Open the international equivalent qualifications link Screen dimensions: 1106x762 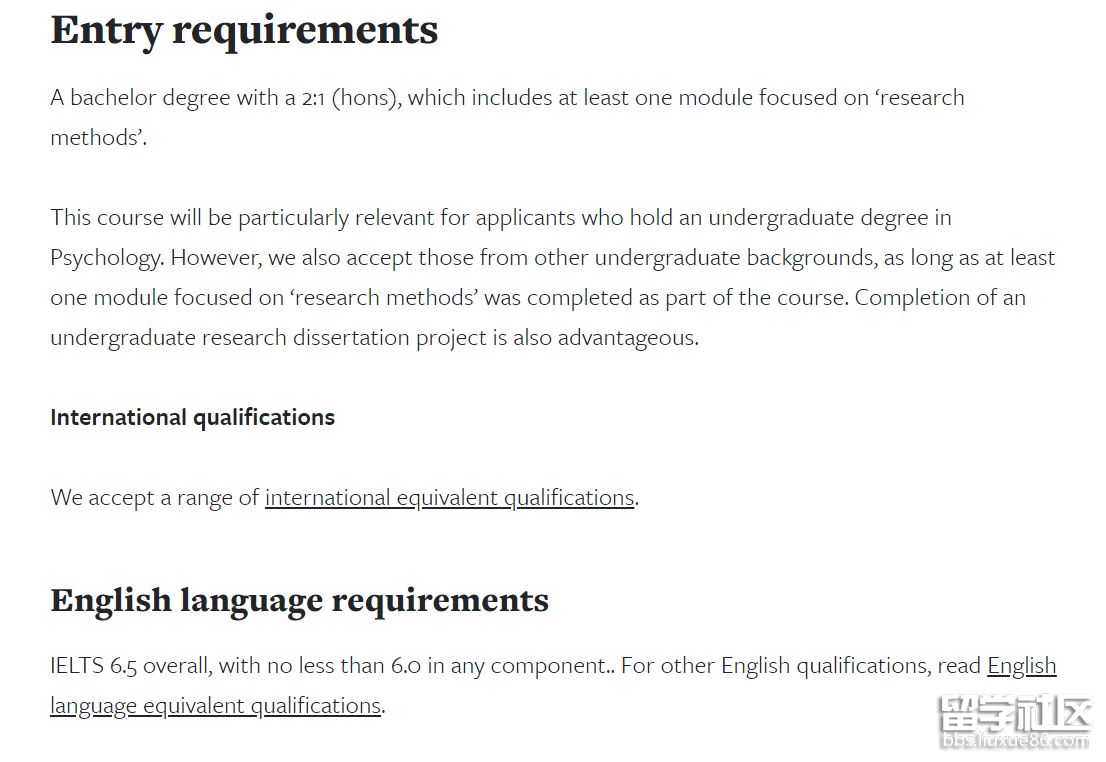pyautogui.click(x=449, y=497)
